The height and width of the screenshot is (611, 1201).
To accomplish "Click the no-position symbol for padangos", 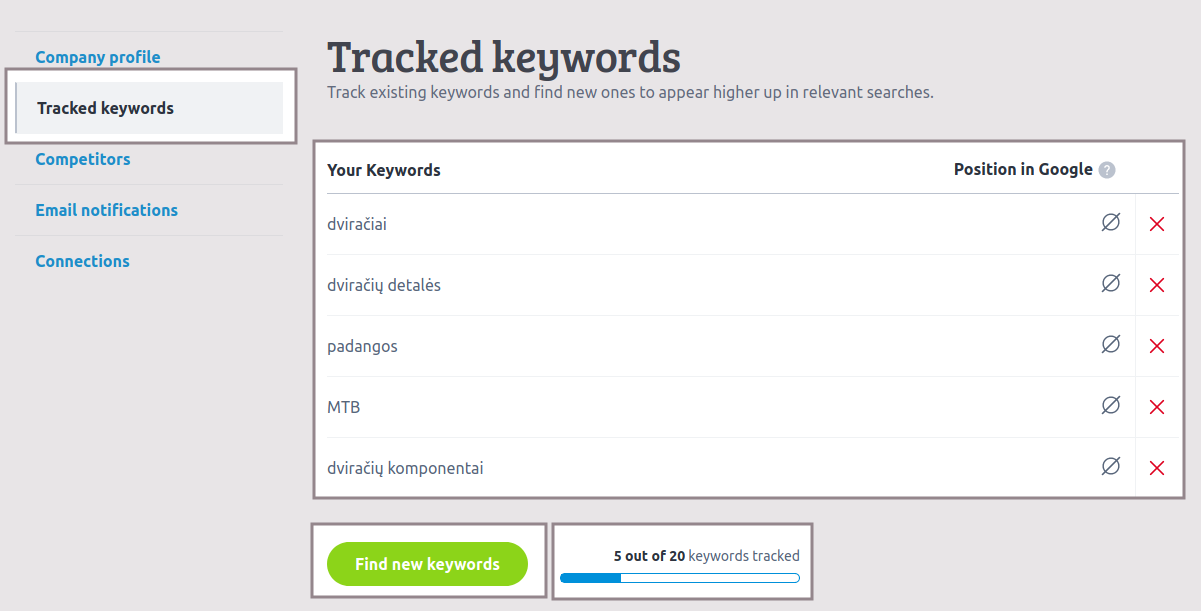I will click(1110, 345).
